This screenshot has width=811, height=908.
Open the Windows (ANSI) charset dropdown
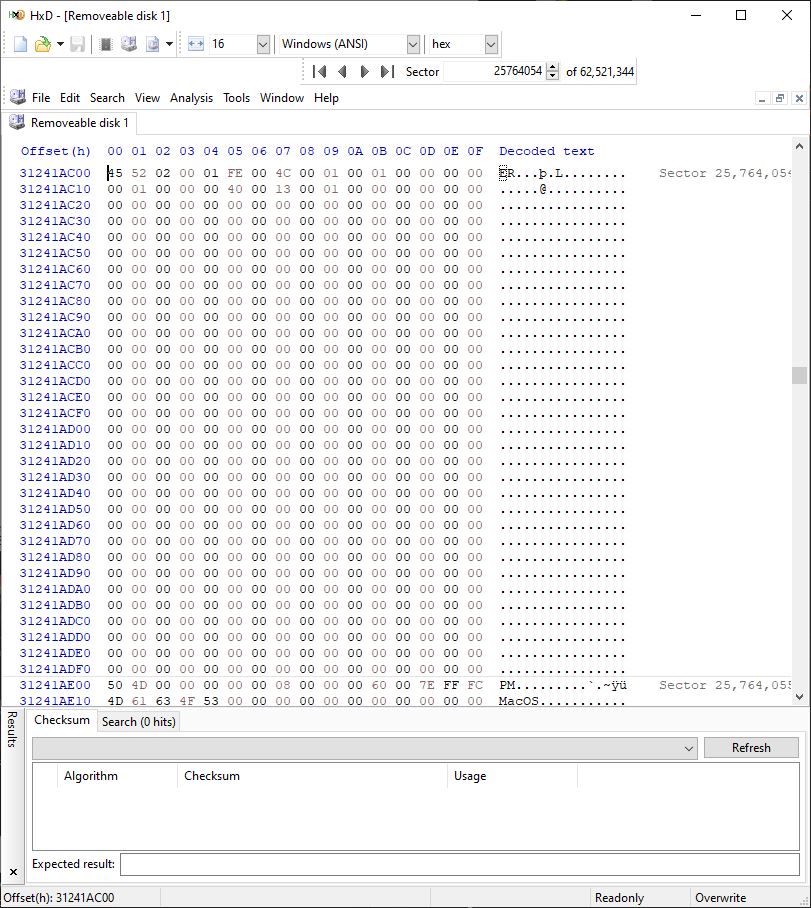[x=413, y=44]
